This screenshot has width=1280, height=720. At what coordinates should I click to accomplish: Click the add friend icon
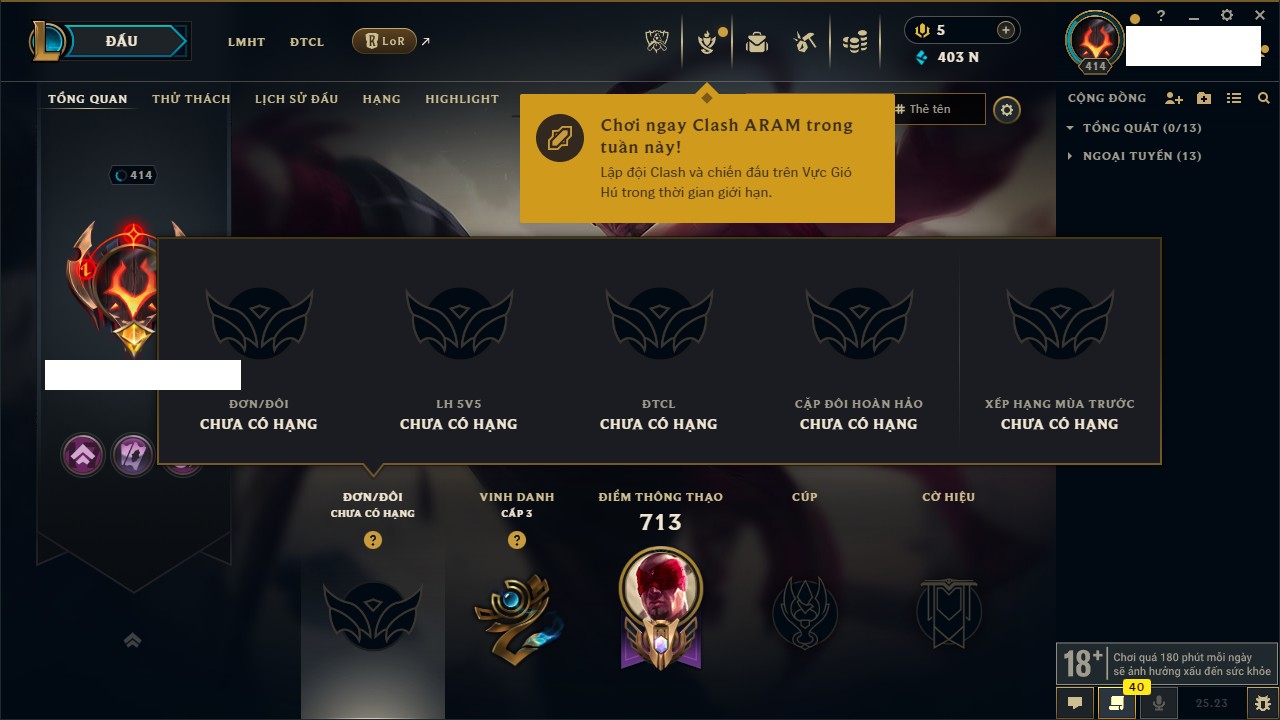click(1174, 98)
